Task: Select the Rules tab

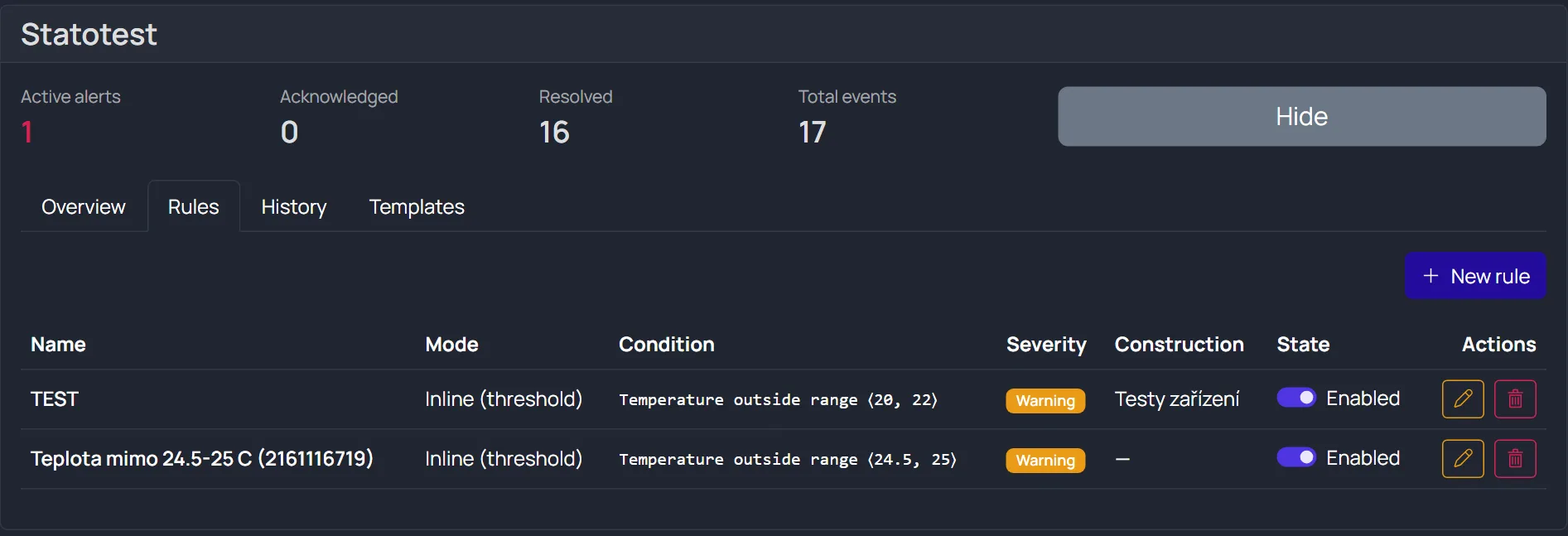Action: point(194,206)
